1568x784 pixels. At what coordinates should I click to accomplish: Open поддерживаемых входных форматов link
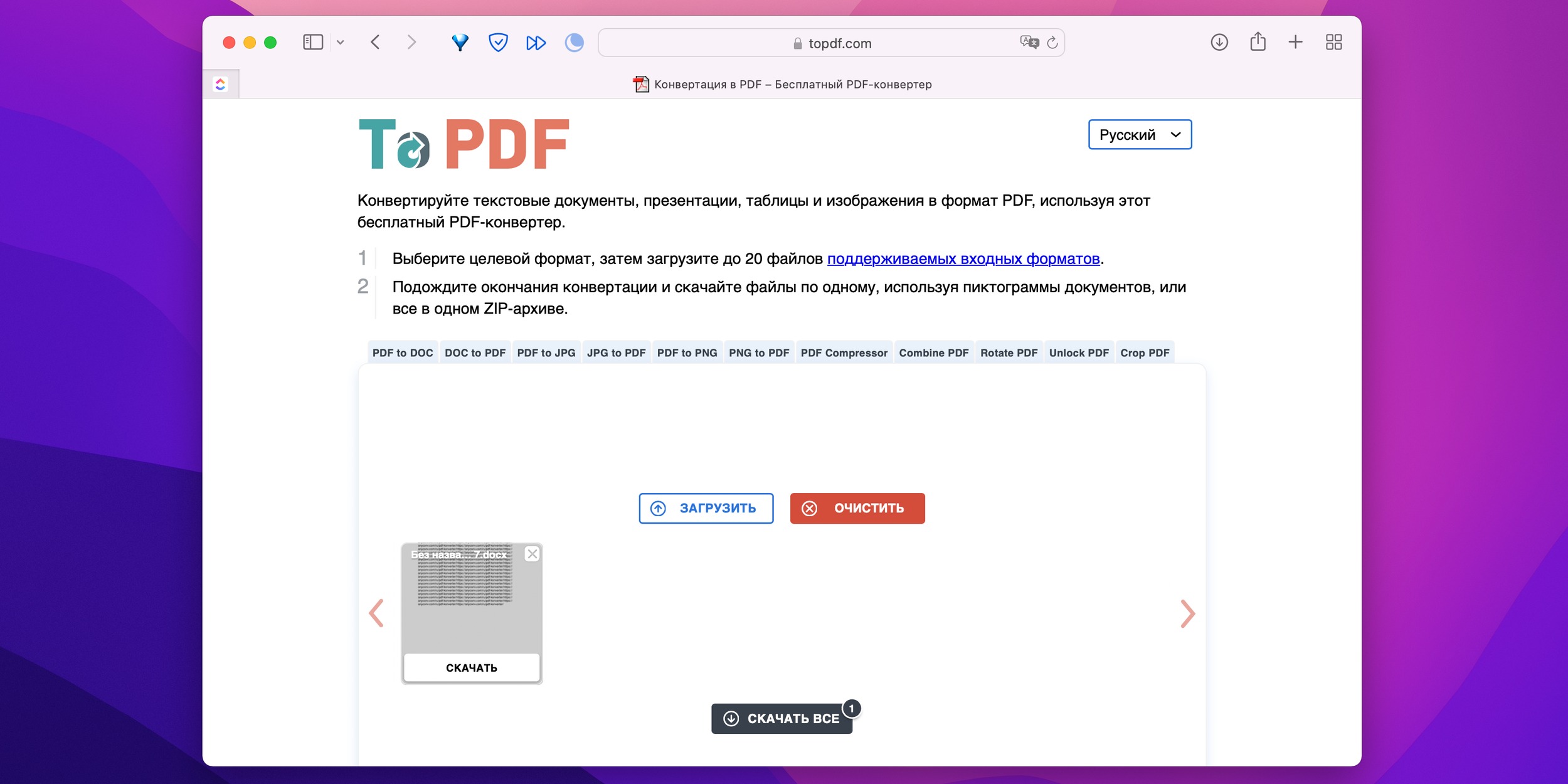click(963, 258)
